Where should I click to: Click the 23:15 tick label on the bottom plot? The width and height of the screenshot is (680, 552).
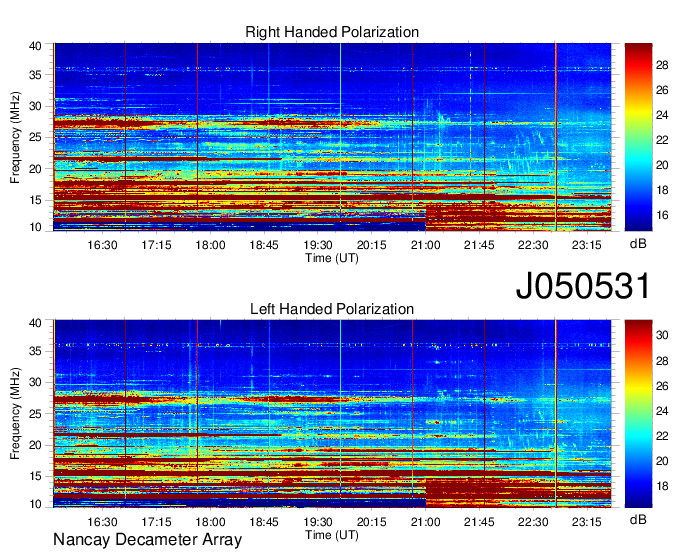click(587, 522)
